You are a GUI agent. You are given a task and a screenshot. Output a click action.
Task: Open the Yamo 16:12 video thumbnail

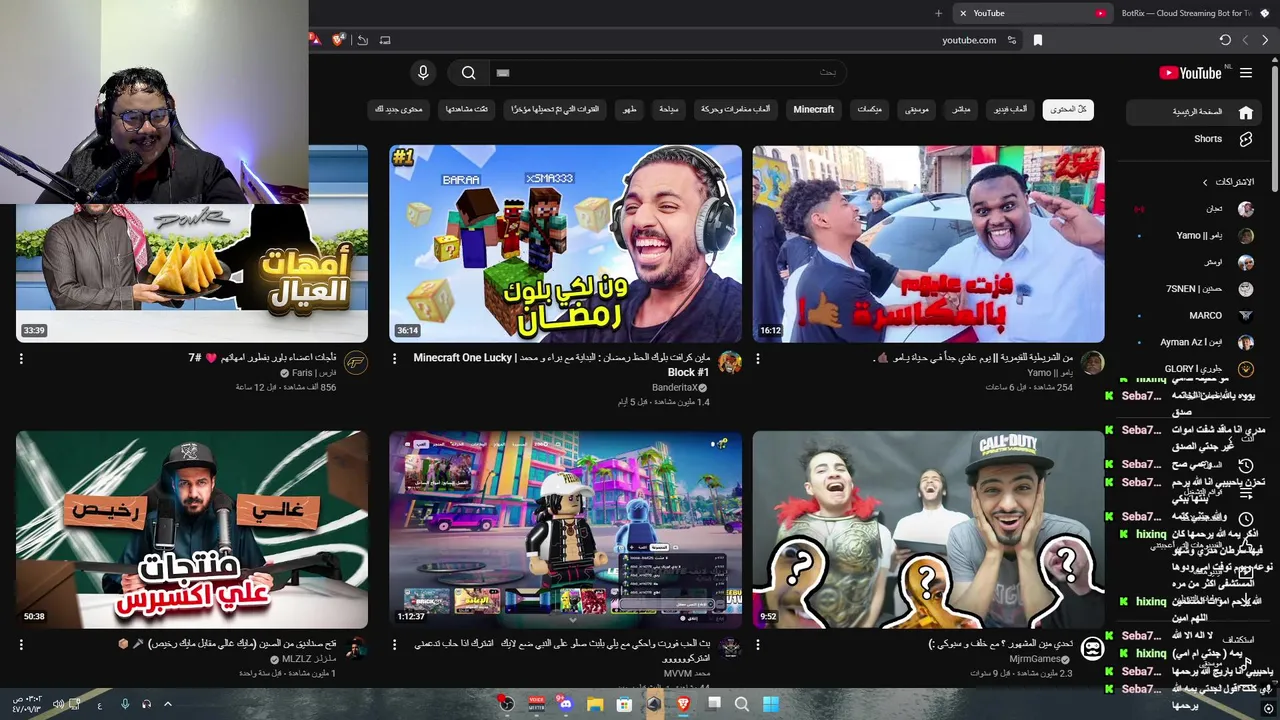pos(928,244)
